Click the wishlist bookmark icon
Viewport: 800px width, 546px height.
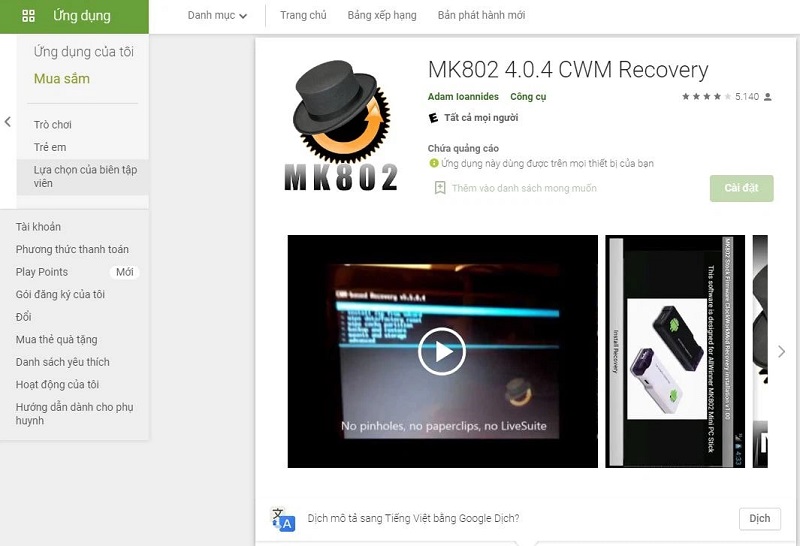tap(440, 188)
